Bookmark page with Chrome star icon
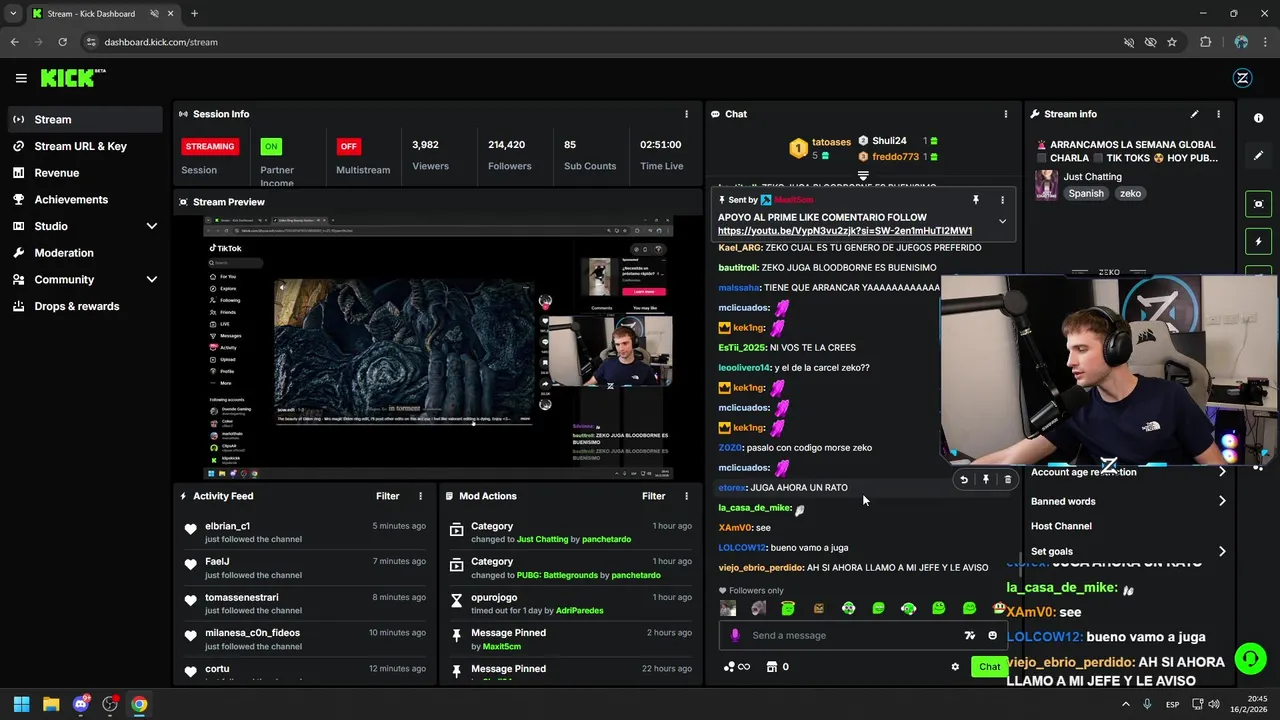1280x720 pixels. pos(1172,42)
